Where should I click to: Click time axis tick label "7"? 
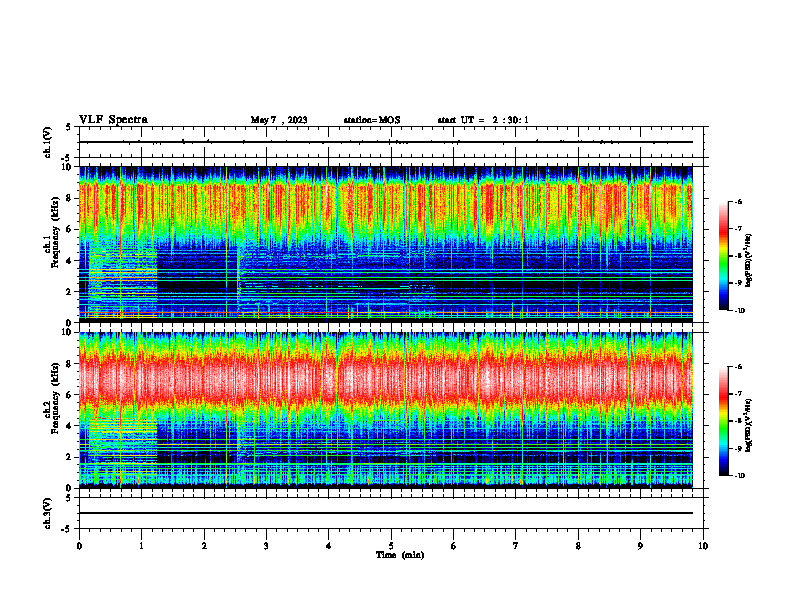tap(516, 546)
